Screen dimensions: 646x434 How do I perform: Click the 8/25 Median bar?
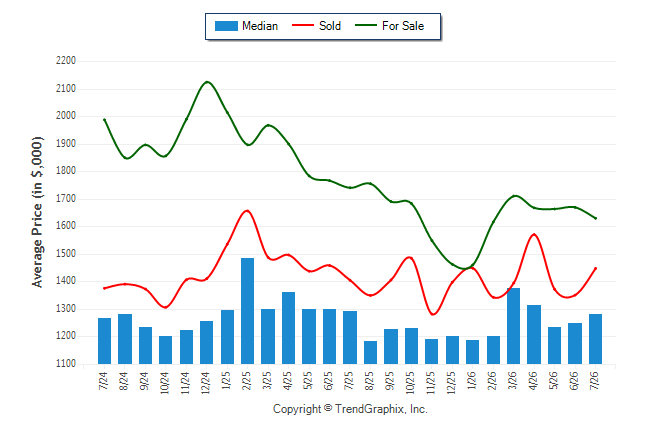pos(370,352)
